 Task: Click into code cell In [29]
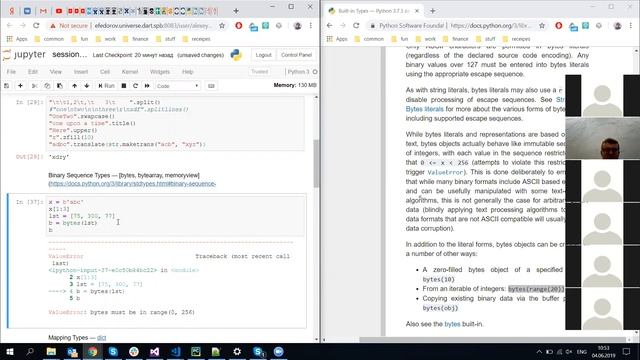pyautogui.click(x=176, y=124)
